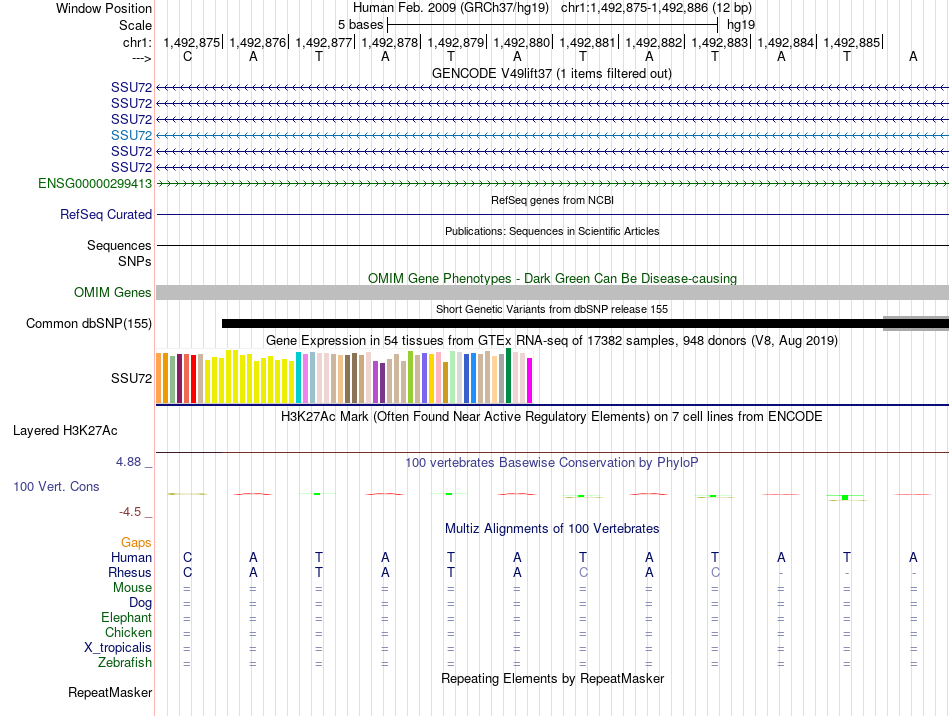Click the H3K27Ac Mark ENCODE track title
The width and height of the screenshot is (950, 716).
(x=552, y=417)
